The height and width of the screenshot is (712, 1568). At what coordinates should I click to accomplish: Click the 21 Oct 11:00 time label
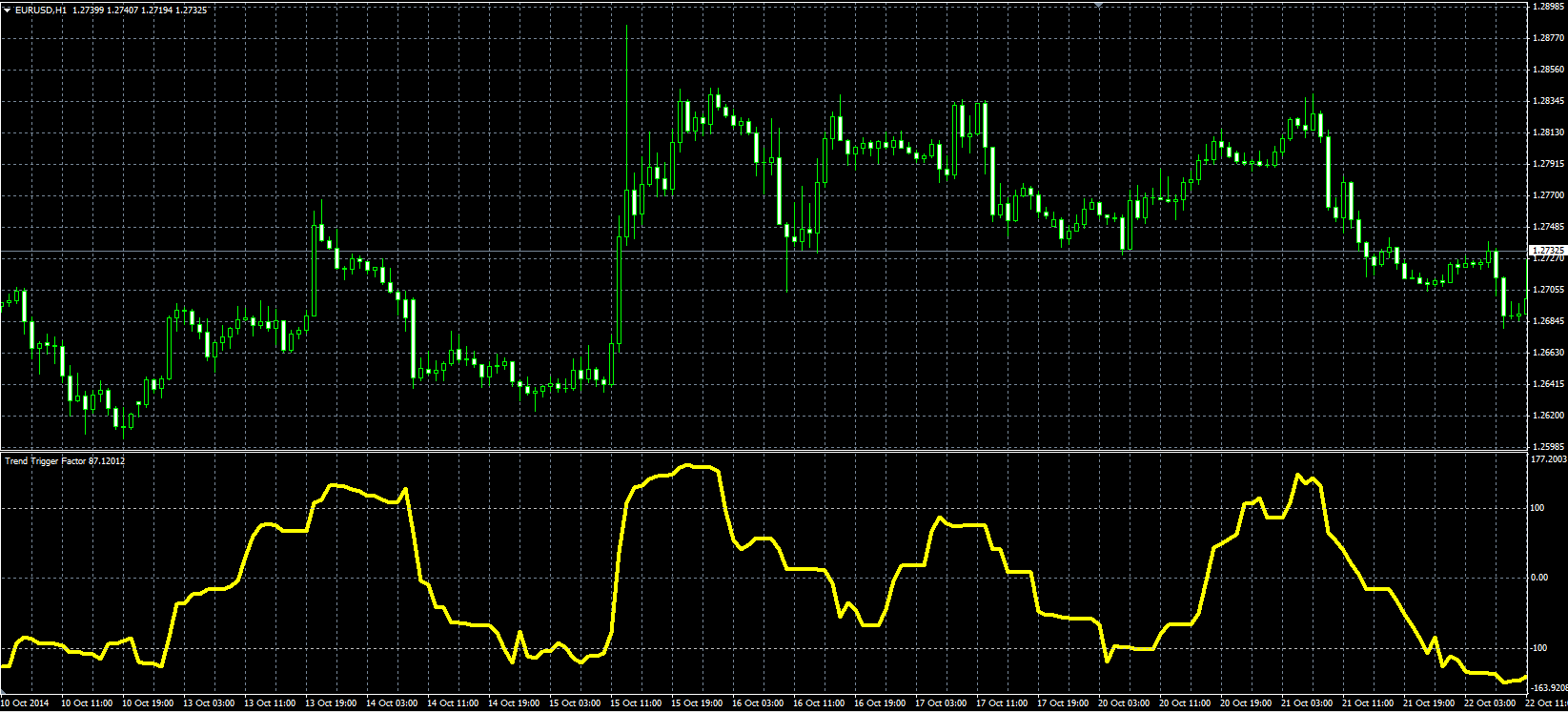(1368, 703)
